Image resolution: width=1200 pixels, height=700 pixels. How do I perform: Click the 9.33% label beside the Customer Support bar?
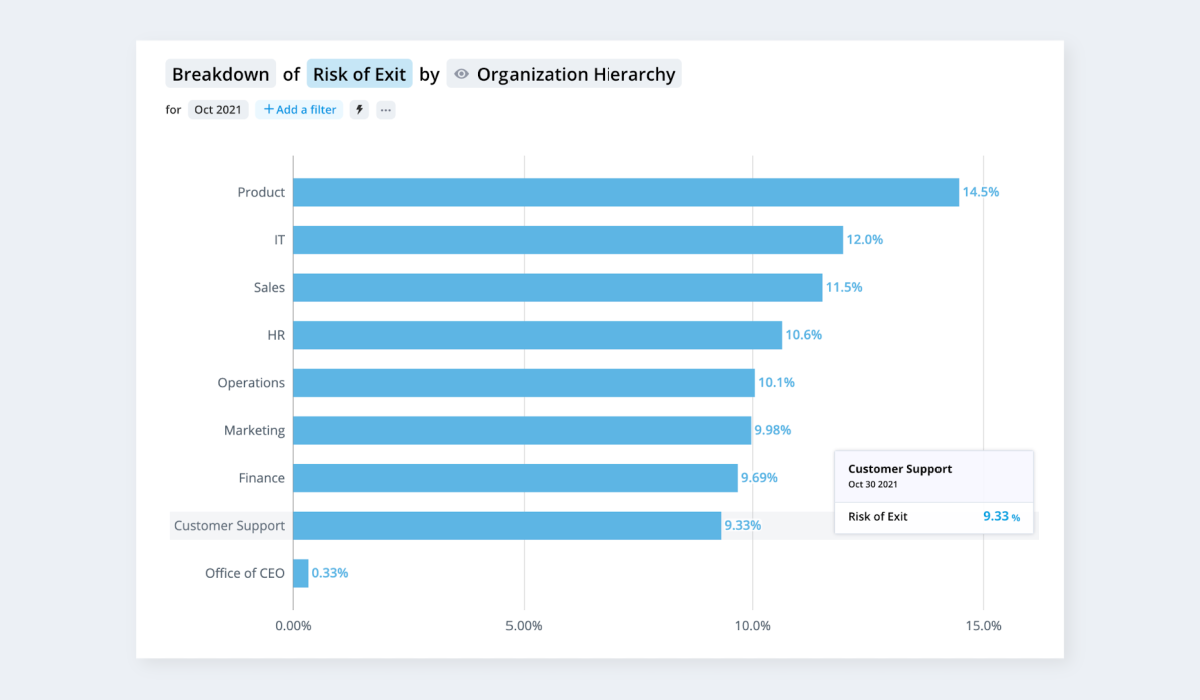(743, 526)
